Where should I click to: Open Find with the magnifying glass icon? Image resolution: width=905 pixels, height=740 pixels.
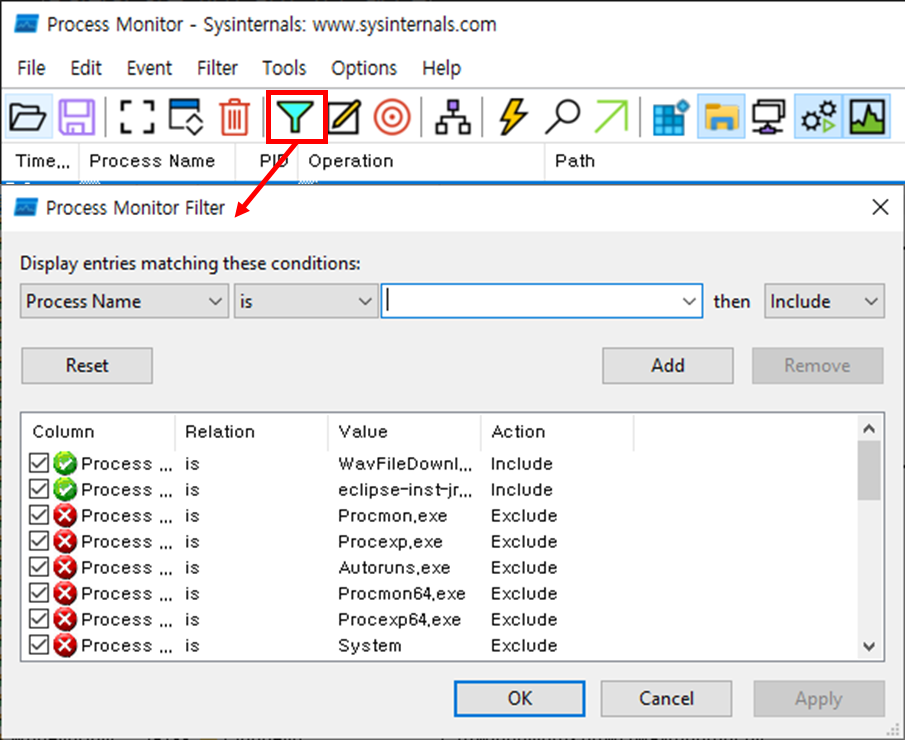click(562, 117)
